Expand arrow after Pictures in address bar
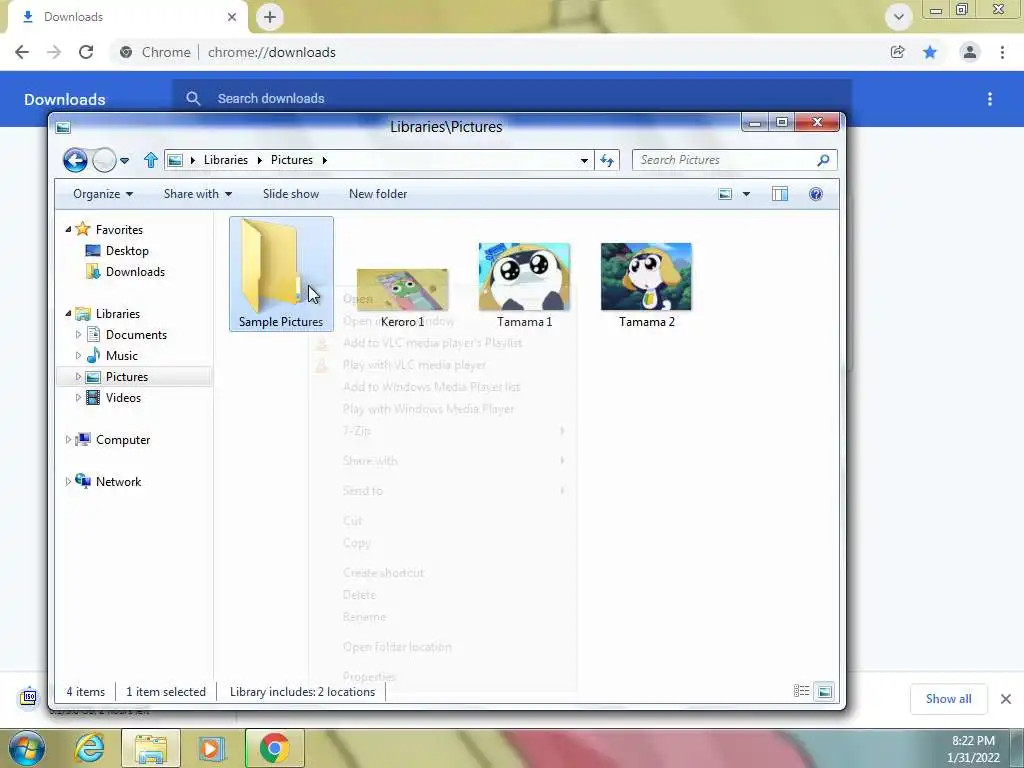The height and width of the screenshot is (768, 1024). click(325, 160)
